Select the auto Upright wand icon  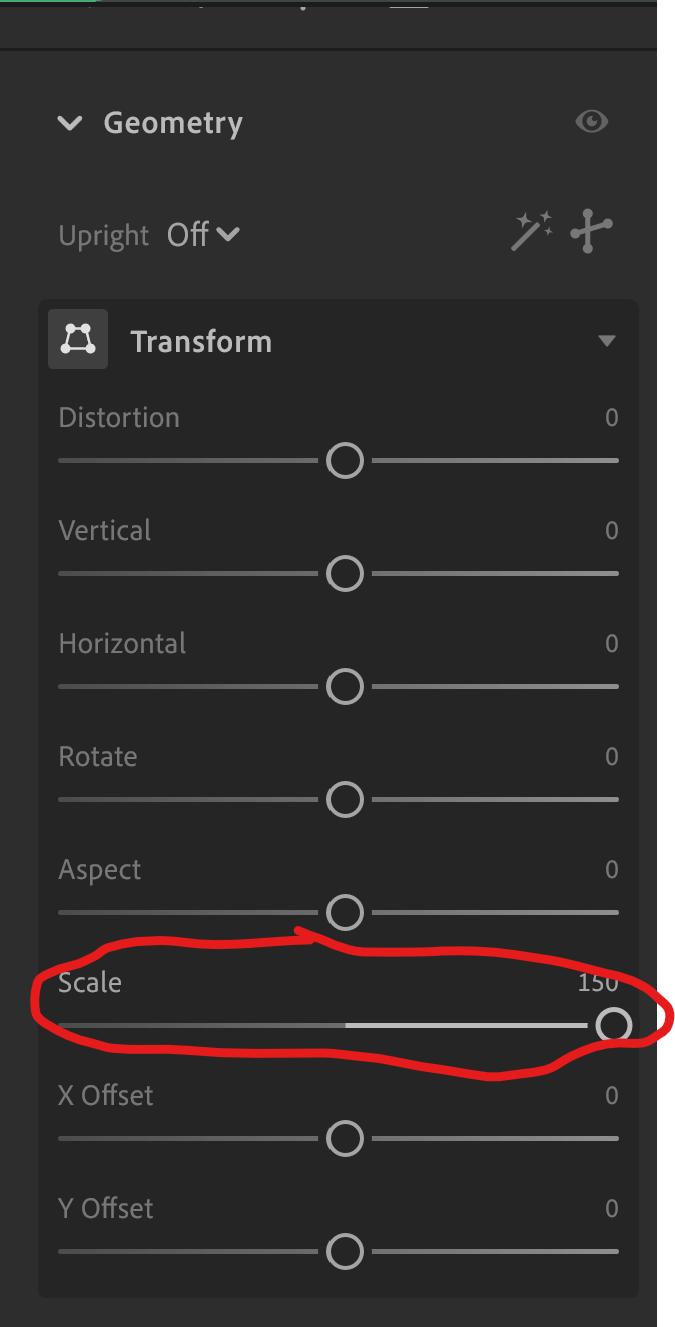tap(531, 231)
